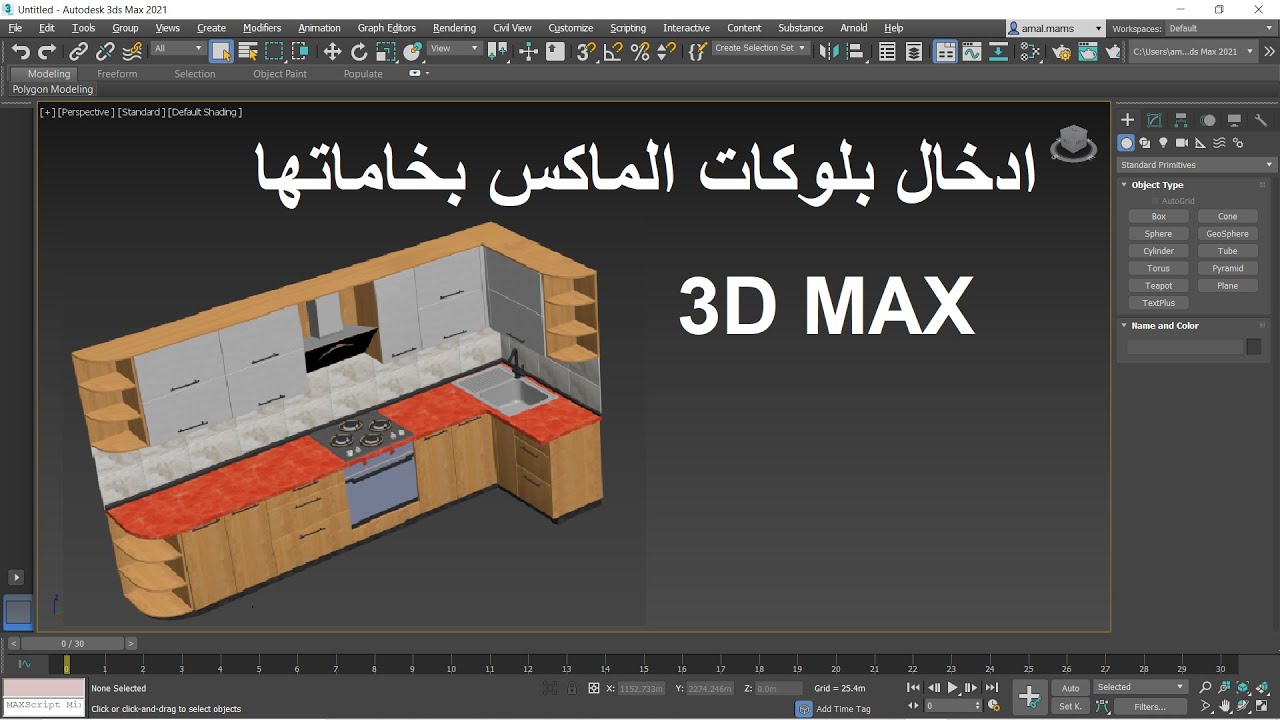The height and width of the screenshot is (720, 1280).
Task: Create a Box primitive
Action: click(x=1158, y=216)
